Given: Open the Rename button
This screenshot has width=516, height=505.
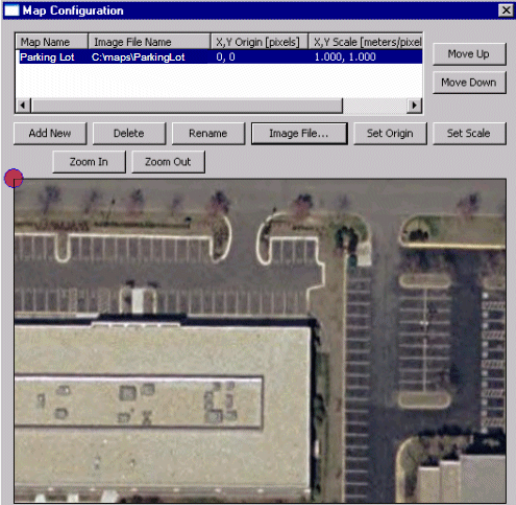Looking at the screenshot, I should tap(208, 133).
